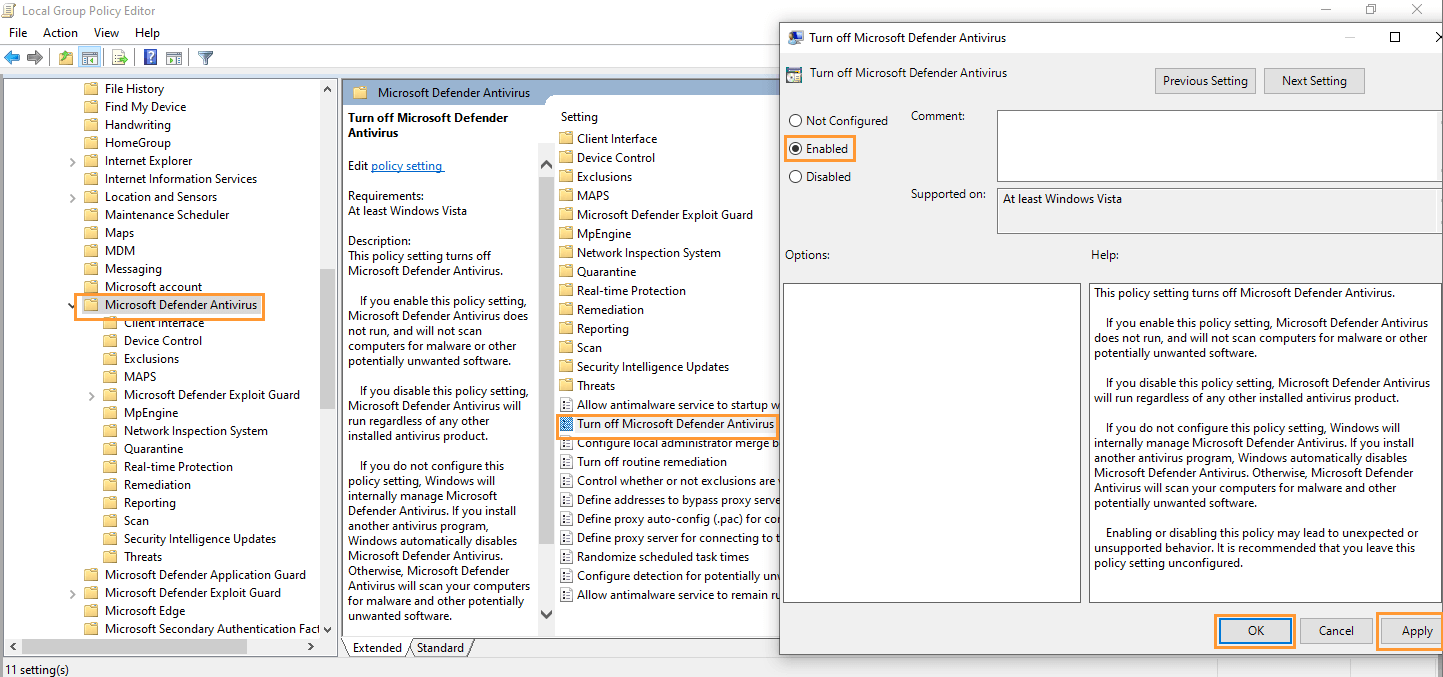Click the Setting column header
The height and width of the screenshot is (677, 1443).
coord(579,117)
